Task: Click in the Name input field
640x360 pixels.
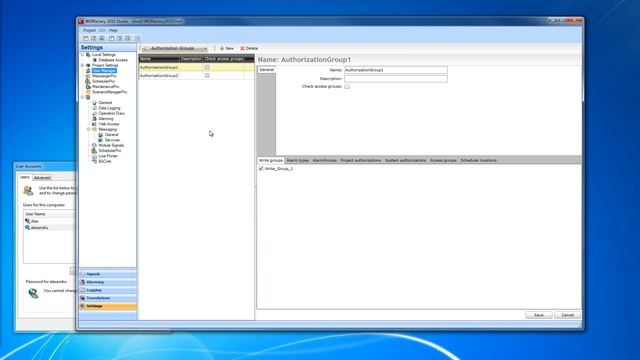Action: pos(396,70)
